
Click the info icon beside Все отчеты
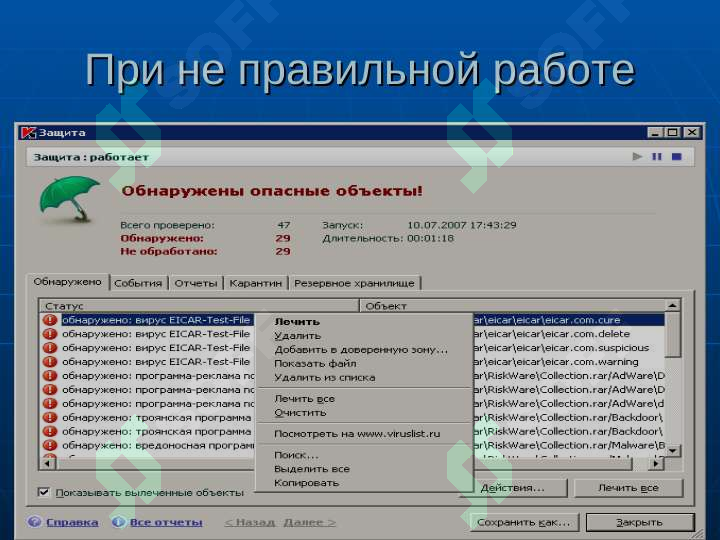pos(118,522)
